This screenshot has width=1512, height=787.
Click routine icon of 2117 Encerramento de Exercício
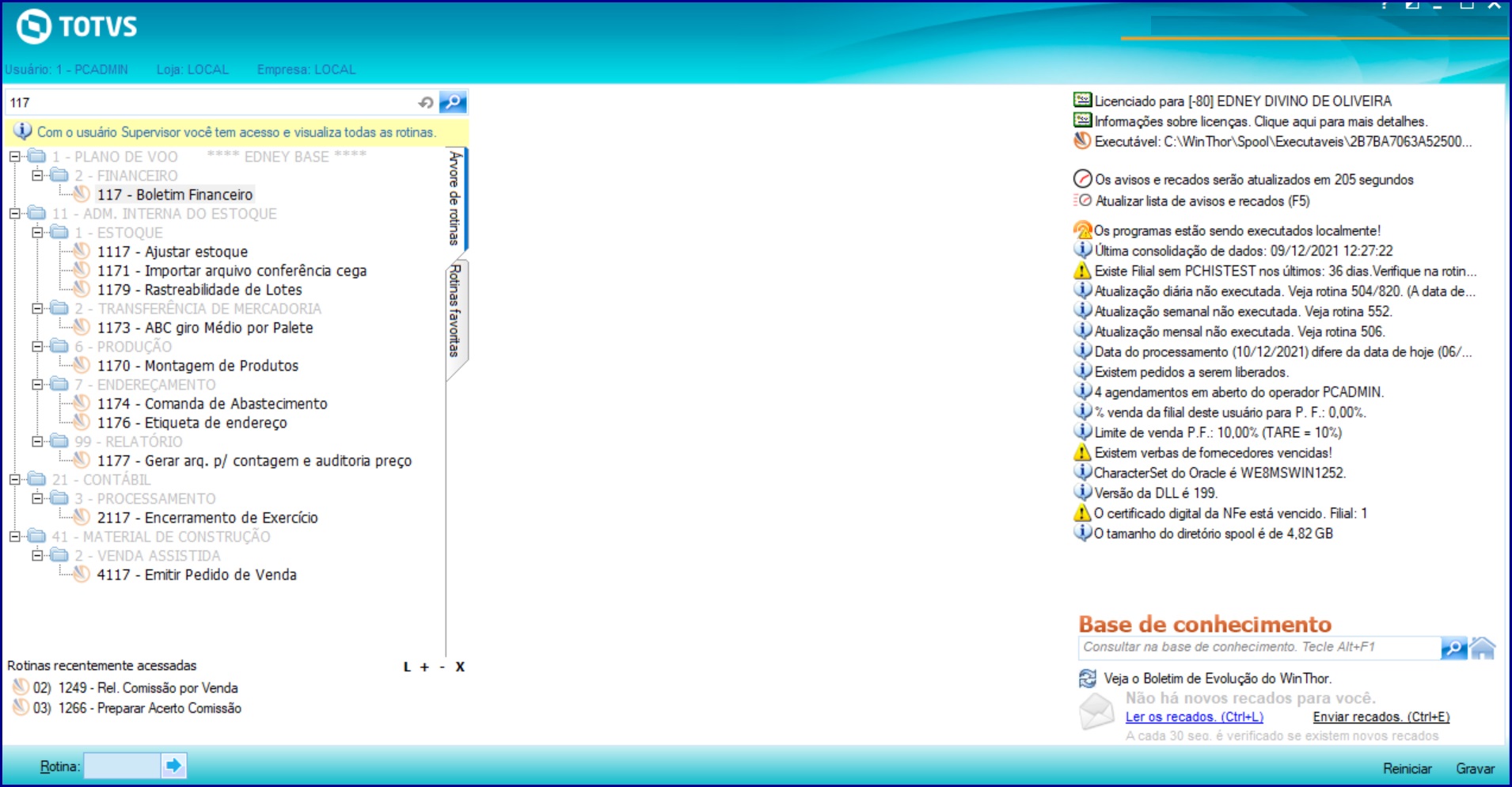coord(82,517)
